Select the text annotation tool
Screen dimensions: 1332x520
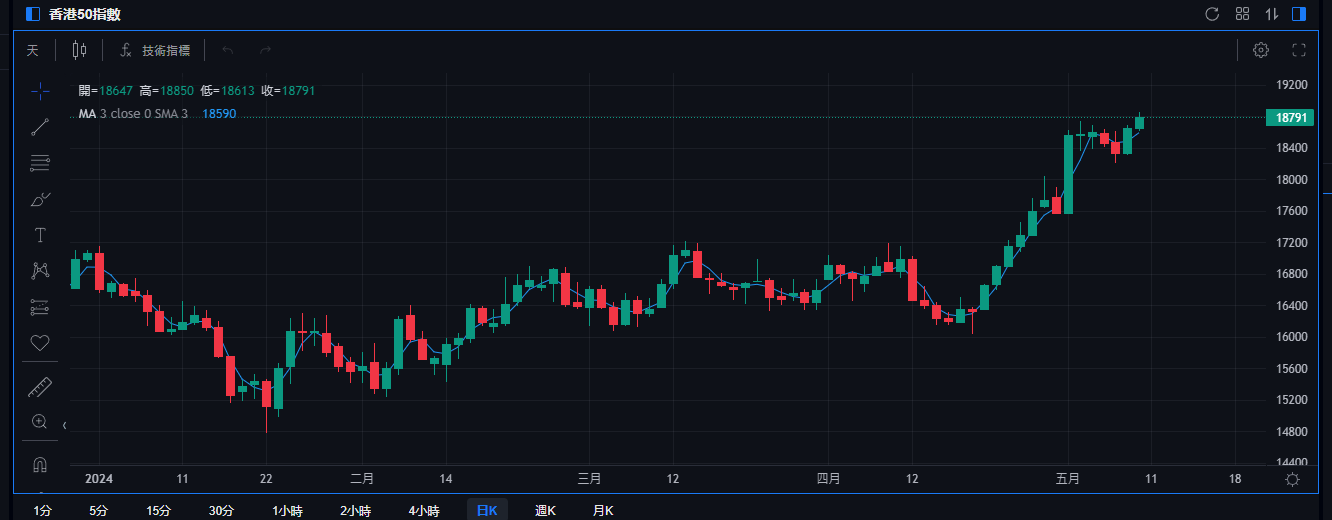[40, 235]
